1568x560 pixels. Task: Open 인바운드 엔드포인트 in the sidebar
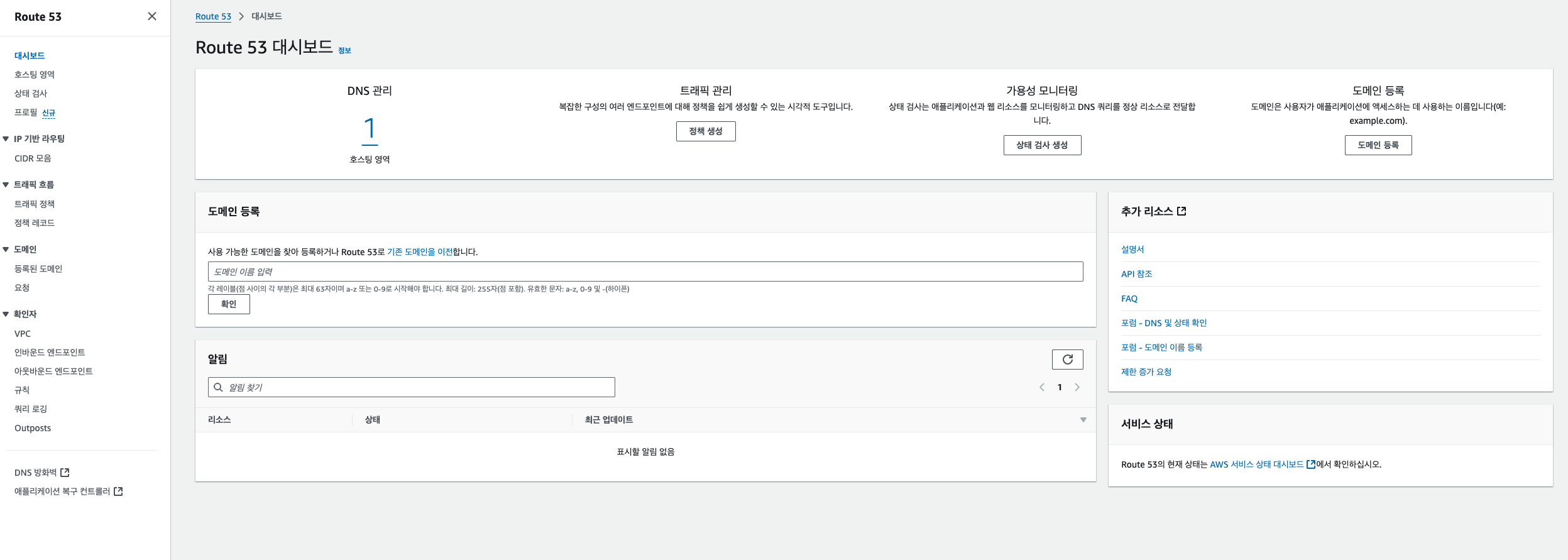point(50,353)
